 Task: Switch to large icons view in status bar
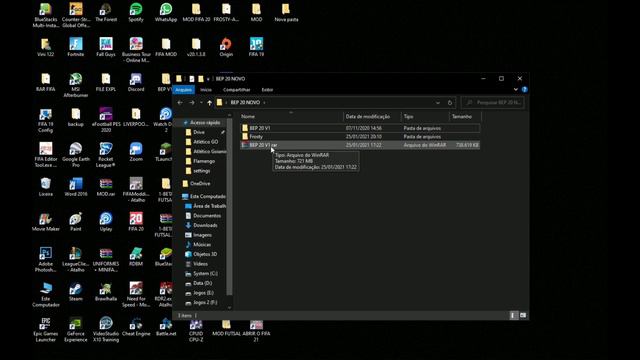523,315
